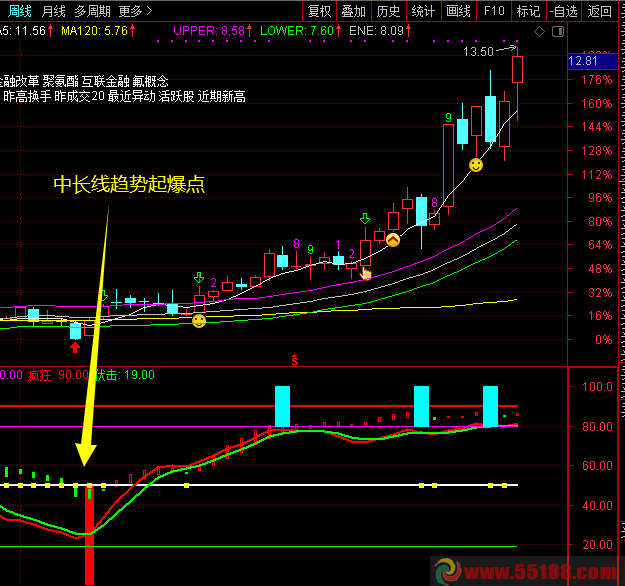This screenshot has height=586, width=625.
Task: Toggle the -自选 watchlist removal button
Action: [x=564, y=11]
